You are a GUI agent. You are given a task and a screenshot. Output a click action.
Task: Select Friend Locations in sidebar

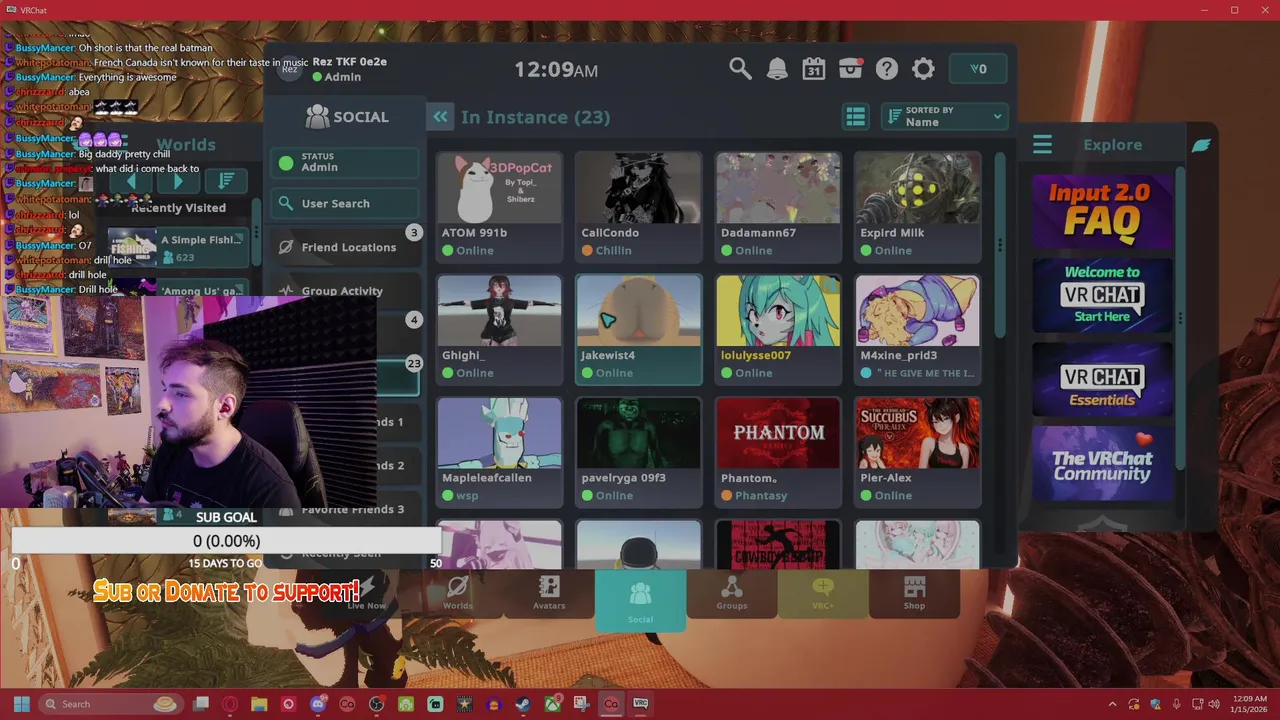click(345, 247)
